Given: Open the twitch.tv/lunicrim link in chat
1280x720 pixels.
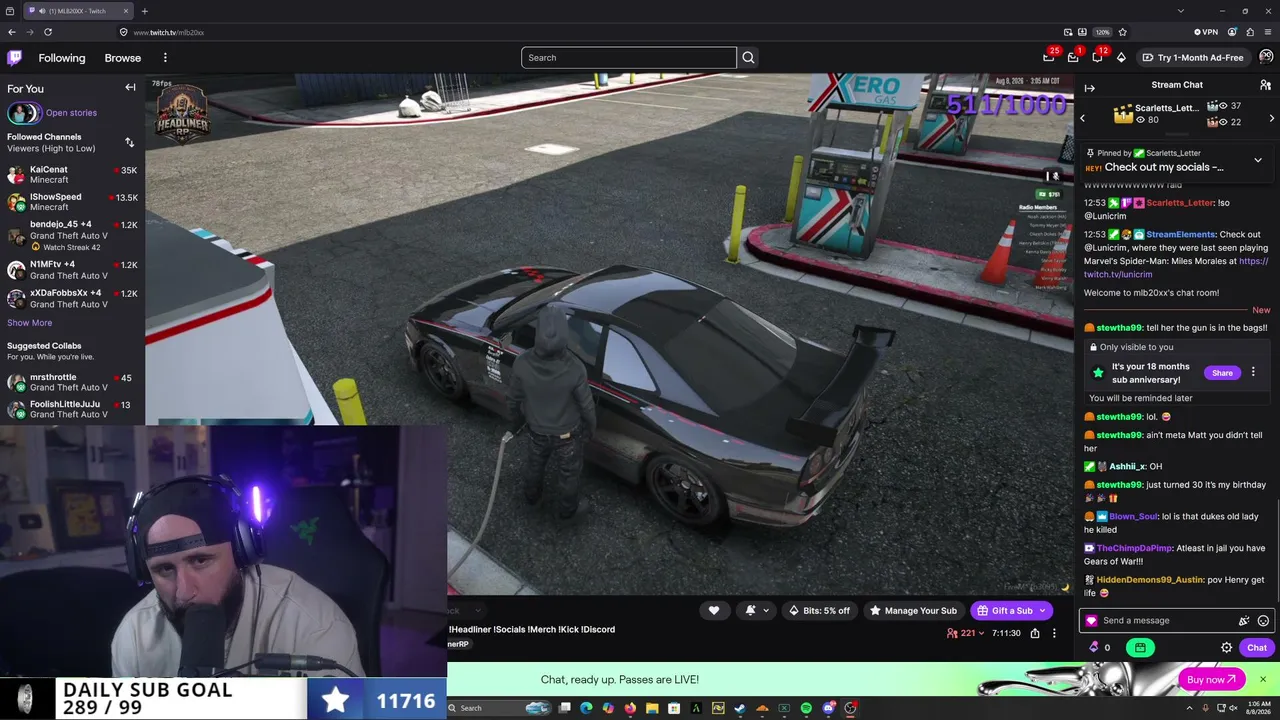Looking at the screenshot, I should point(1176,268).
